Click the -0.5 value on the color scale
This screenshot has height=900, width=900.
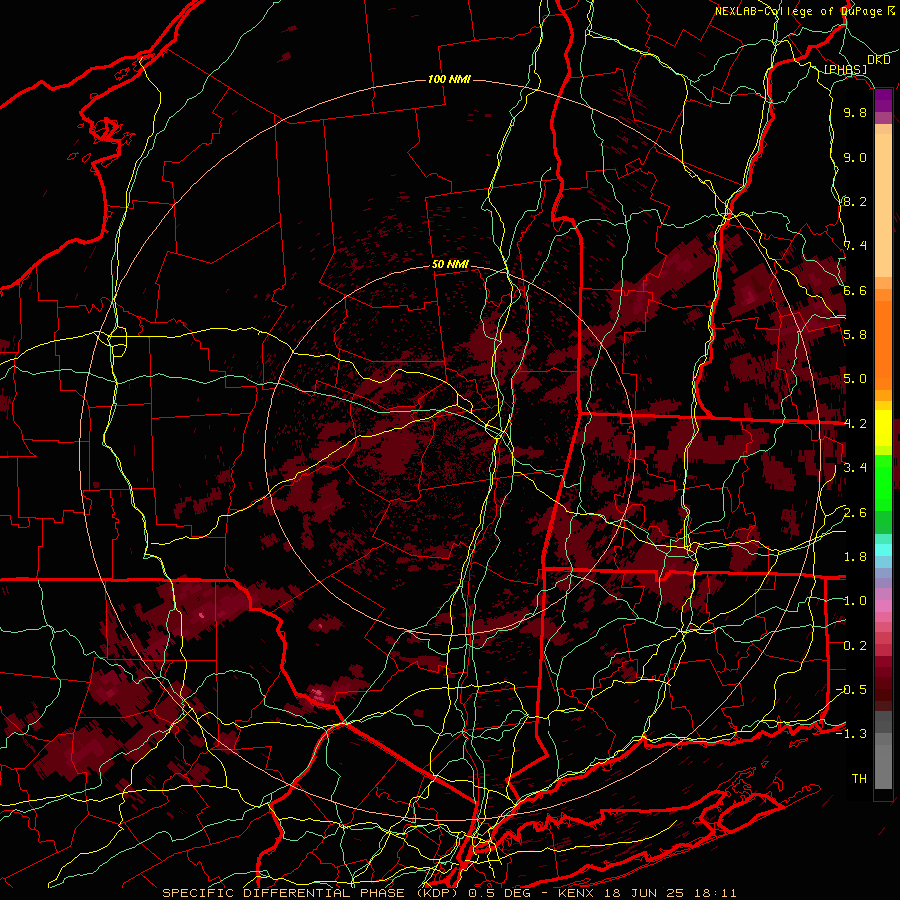(851, 690)
